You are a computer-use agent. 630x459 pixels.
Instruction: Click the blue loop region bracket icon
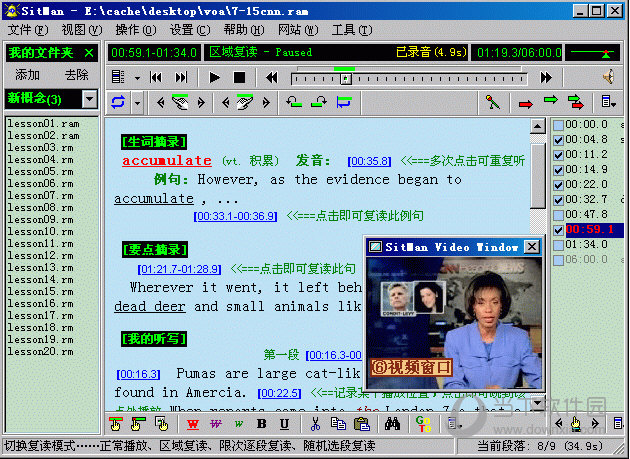coord(344,102)
